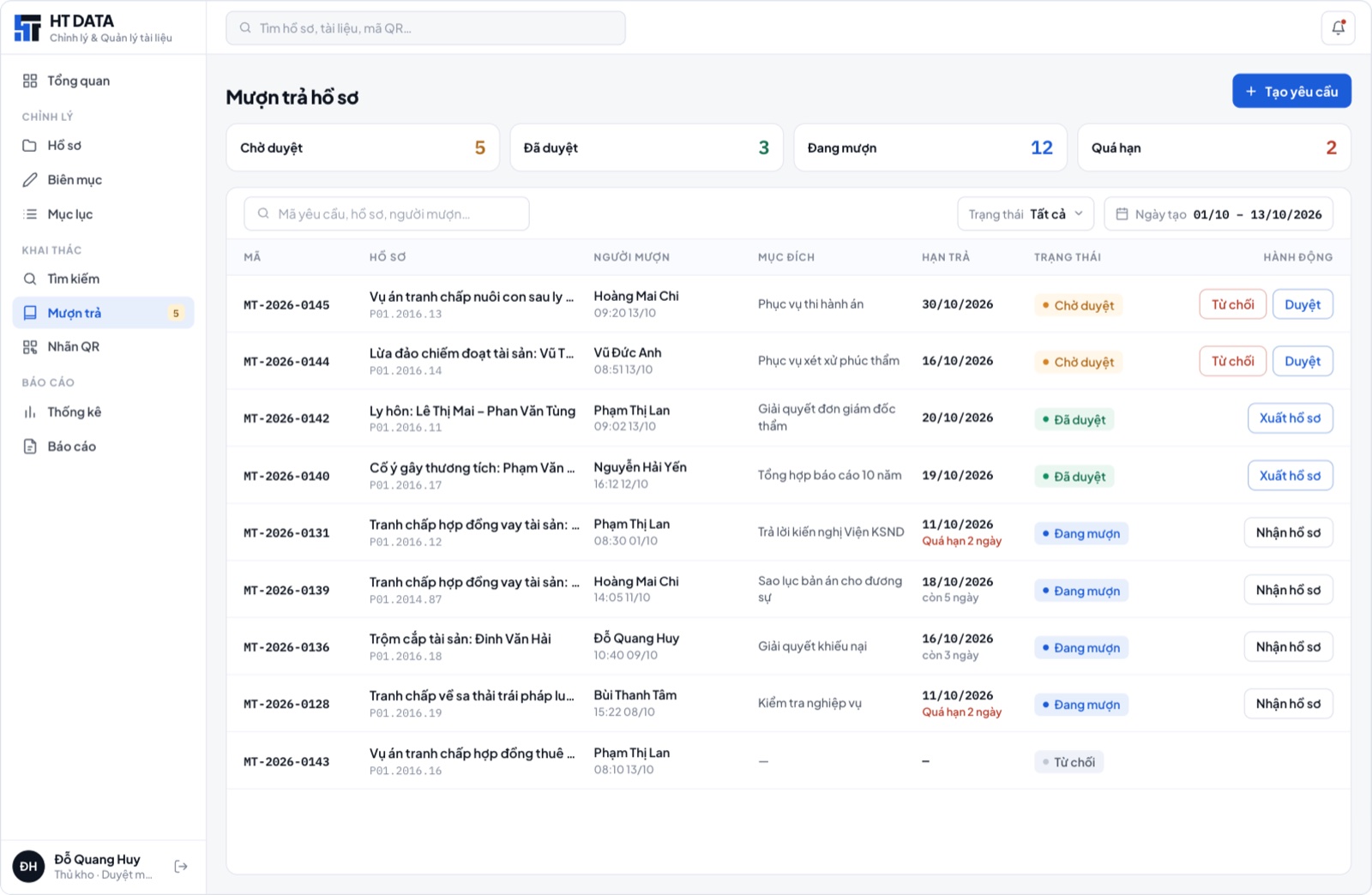The height and width of the screenshot is (895, 1372).
Task: Click the Tổng quan dashboard grid icon
Action: [x=30, y=81]
